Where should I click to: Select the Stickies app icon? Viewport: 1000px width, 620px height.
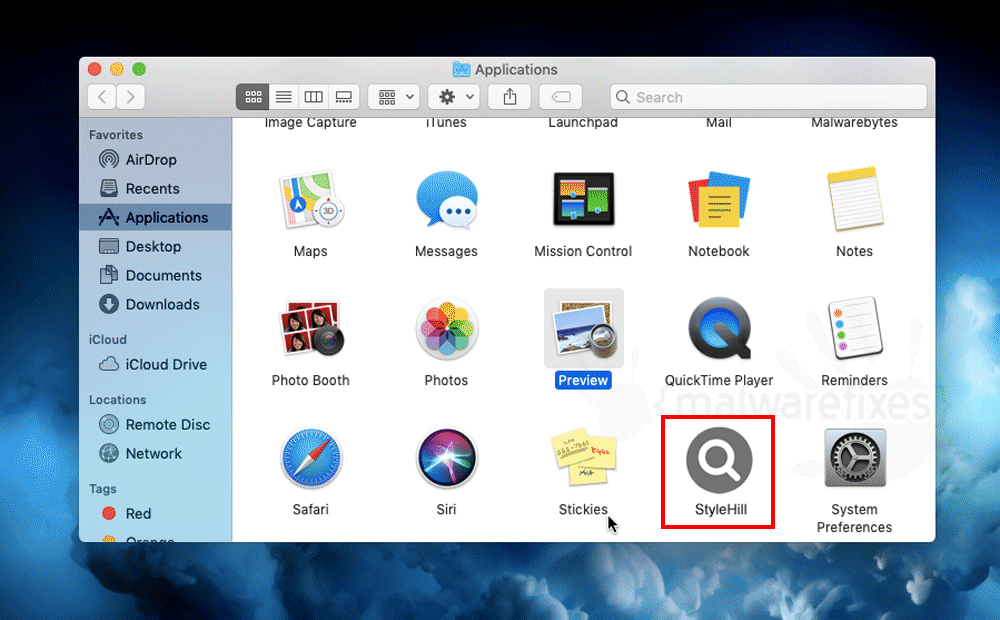(584, 457)
